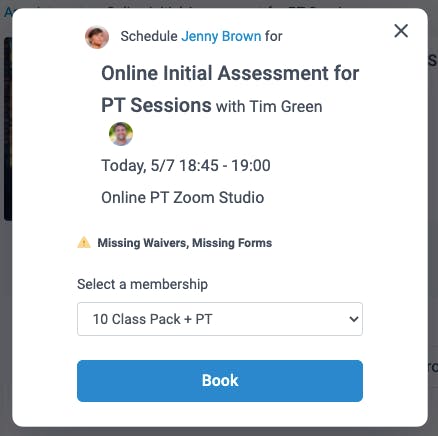
Task: Book the session with the Book button
Action: tap(220, 381)
